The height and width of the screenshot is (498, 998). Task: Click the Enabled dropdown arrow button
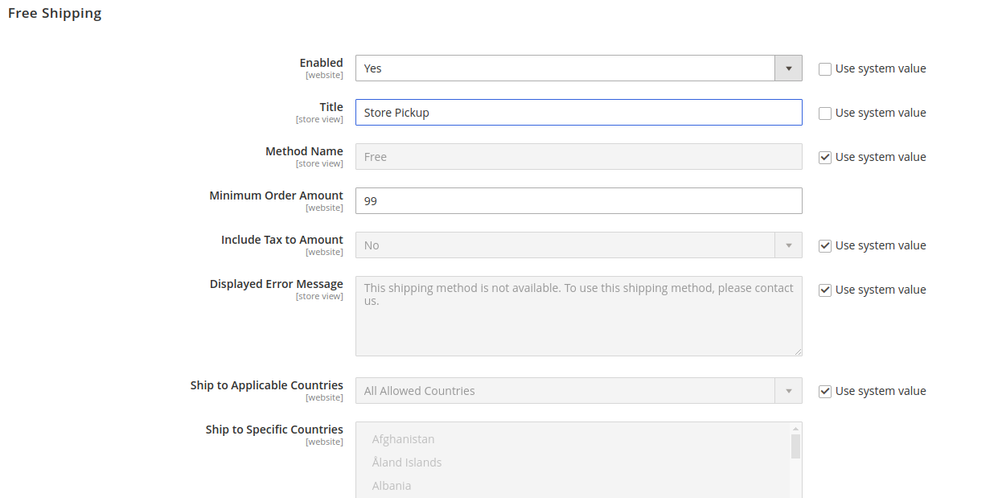[788, 68]
